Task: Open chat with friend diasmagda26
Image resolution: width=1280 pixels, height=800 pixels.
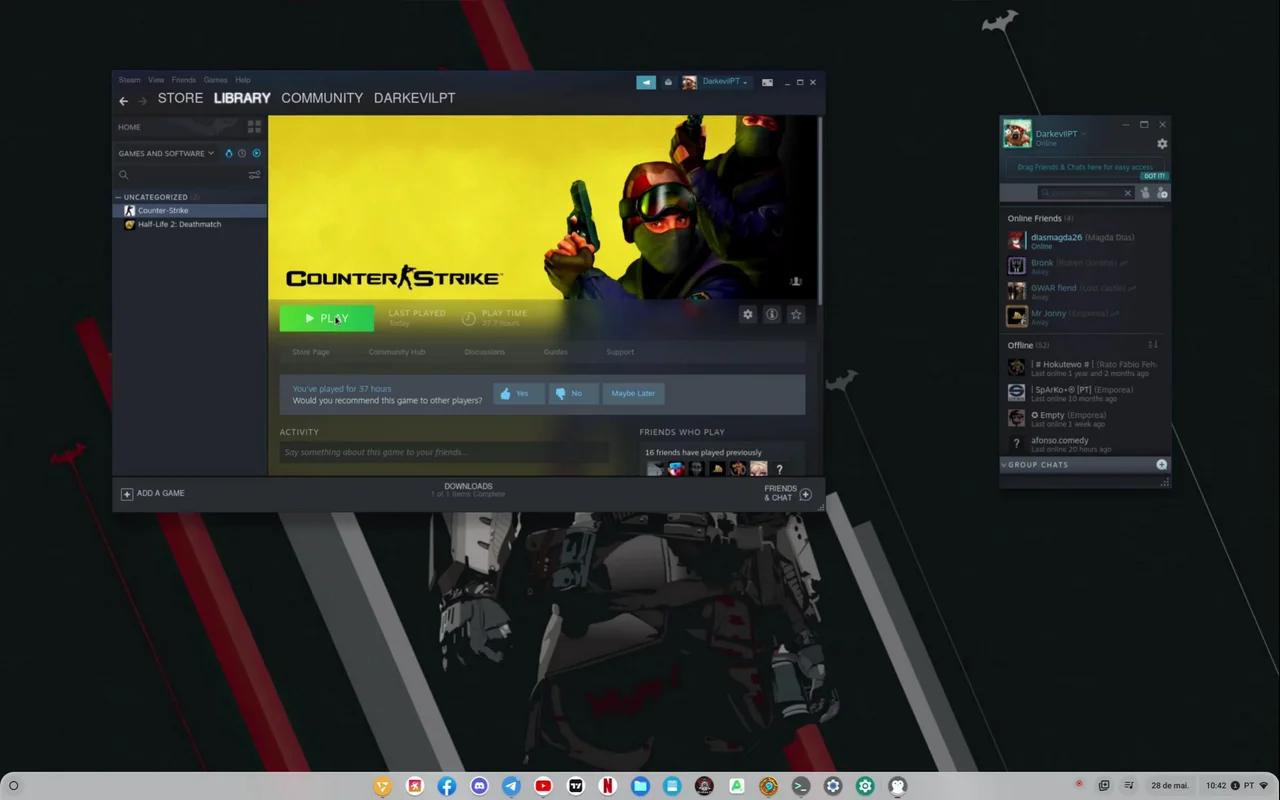Action: point(1084,241)
